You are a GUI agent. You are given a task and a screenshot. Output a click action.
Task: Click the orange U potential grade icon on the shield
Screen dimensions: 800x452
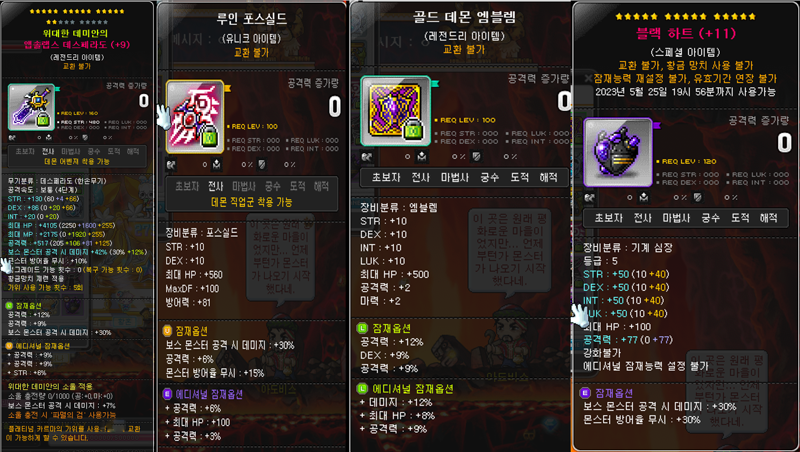tap(167, 331)
